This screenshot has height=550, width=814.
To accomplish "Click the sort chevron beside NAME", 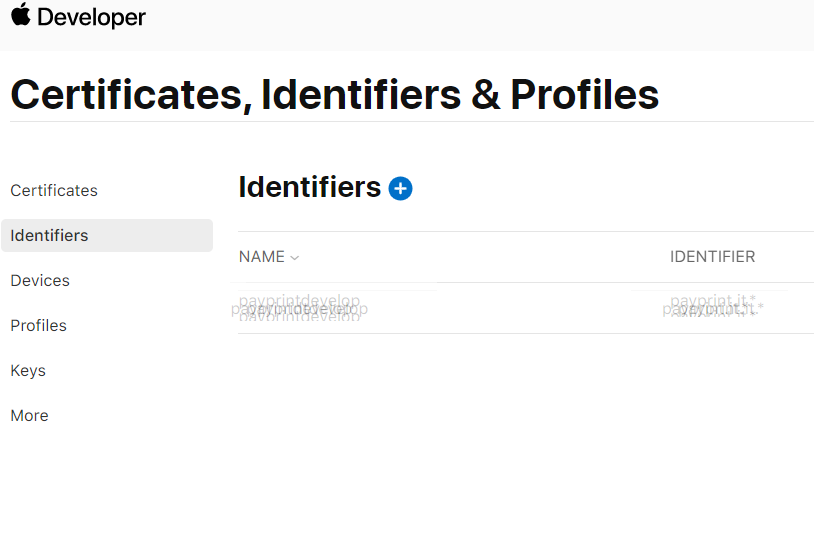I will pos(295,258).
